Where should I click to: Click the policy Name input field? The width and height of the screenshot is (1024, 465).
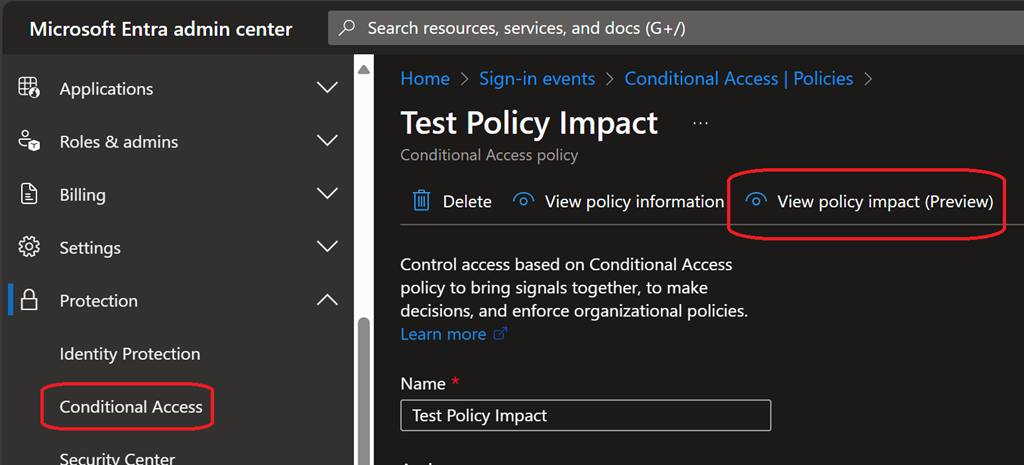[585, 415]
